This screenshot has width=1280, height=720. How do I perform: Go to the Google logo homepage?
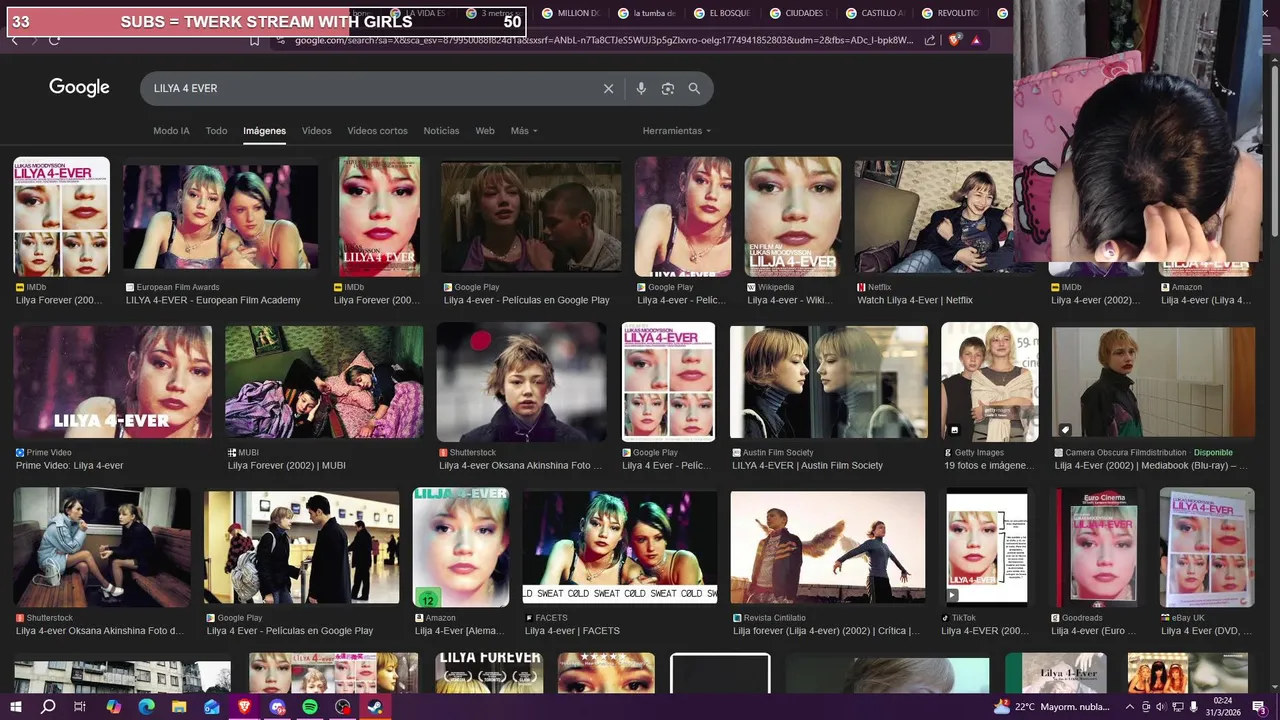pyautogui.click(x=79, y=88)
